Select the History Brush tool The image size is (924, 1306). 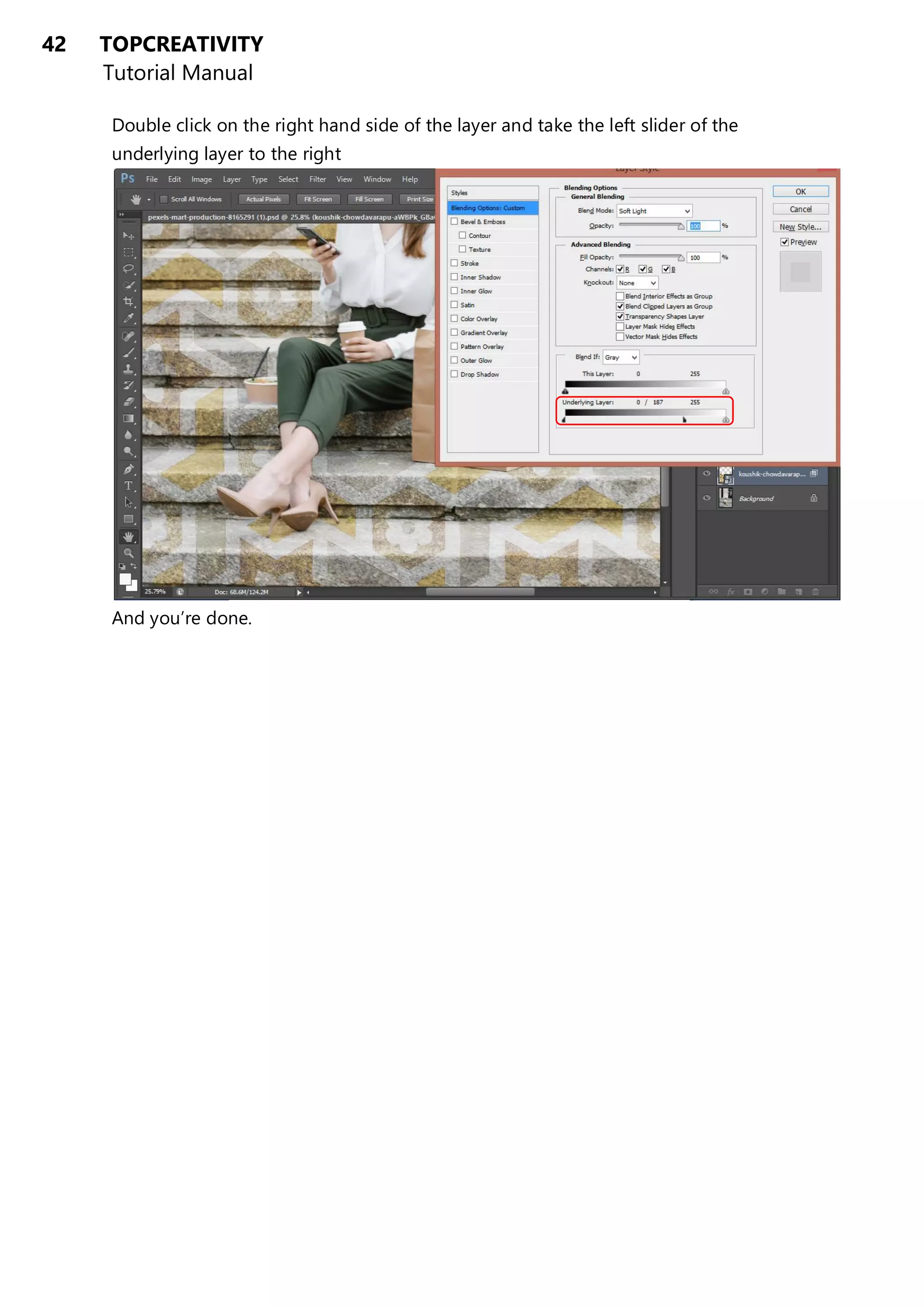pos(129,386)
